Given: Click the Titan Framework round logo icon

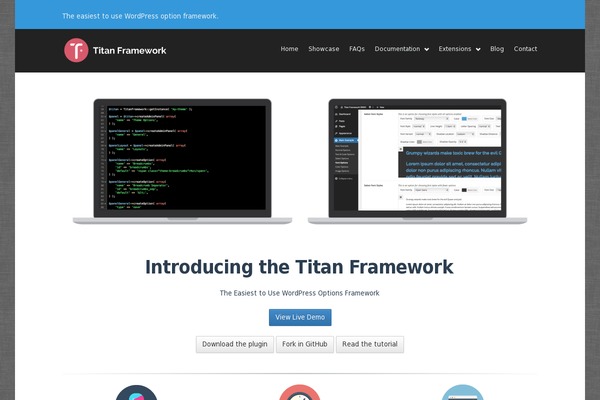Looking at the screenshot, I should pyautogui.click(x=76, y=50).
